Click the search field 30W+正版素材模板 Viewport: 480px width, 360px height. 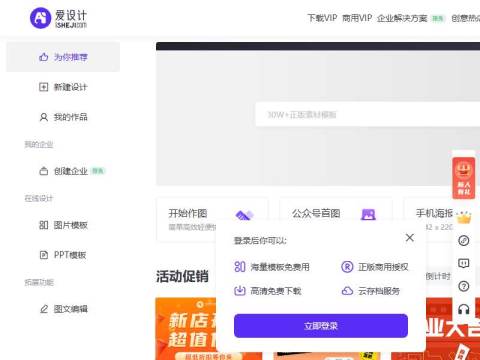(367, 115)
